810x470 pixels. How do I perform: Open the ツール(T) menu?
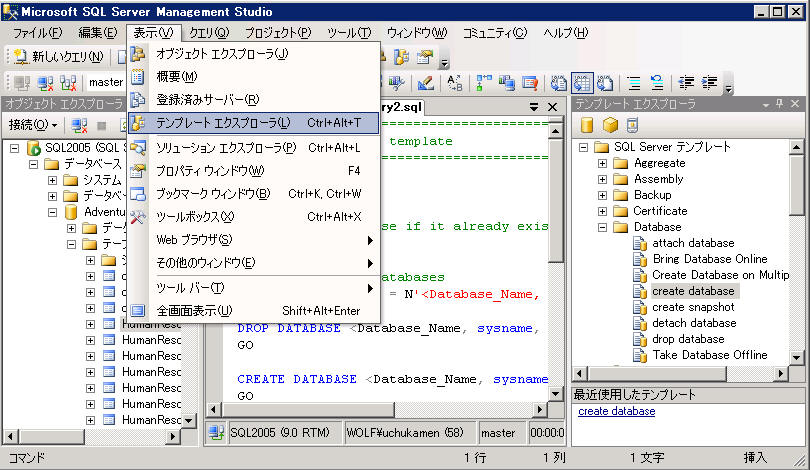click(x=349, y=33)
